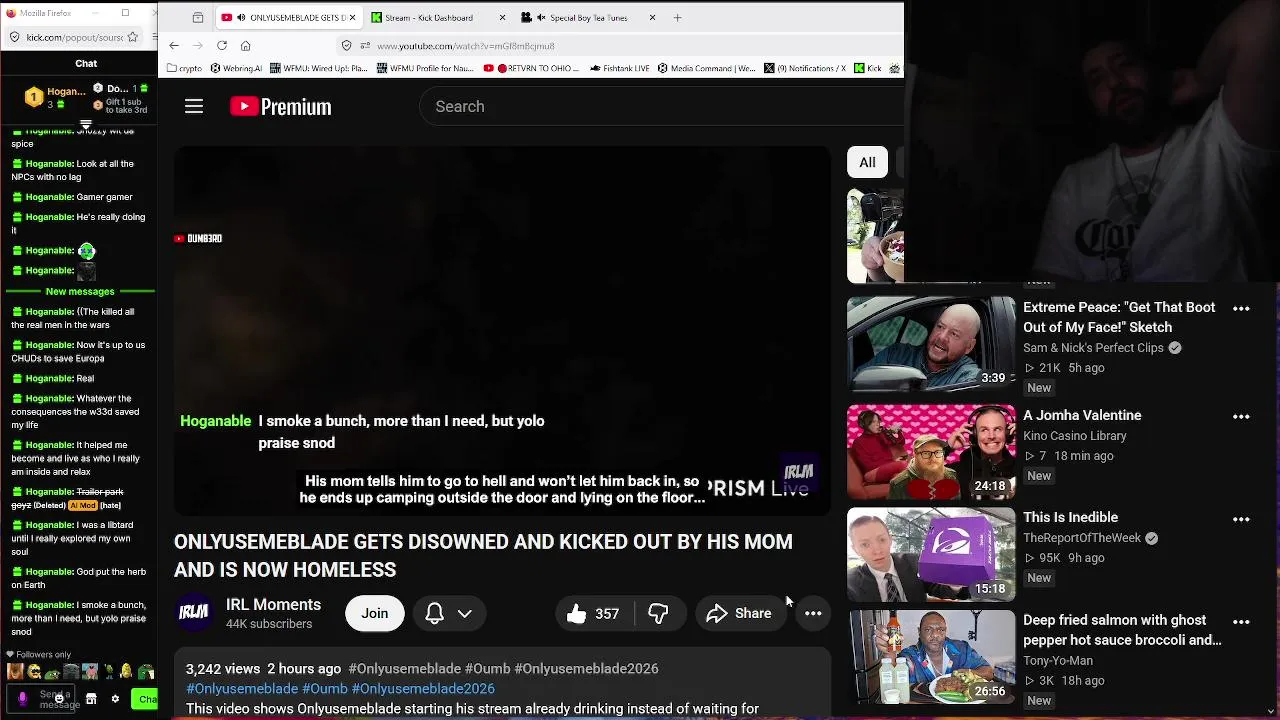Open options for A Jomha Valentine video
This screenshot has width=1280, height=720.
[1241, 417]
